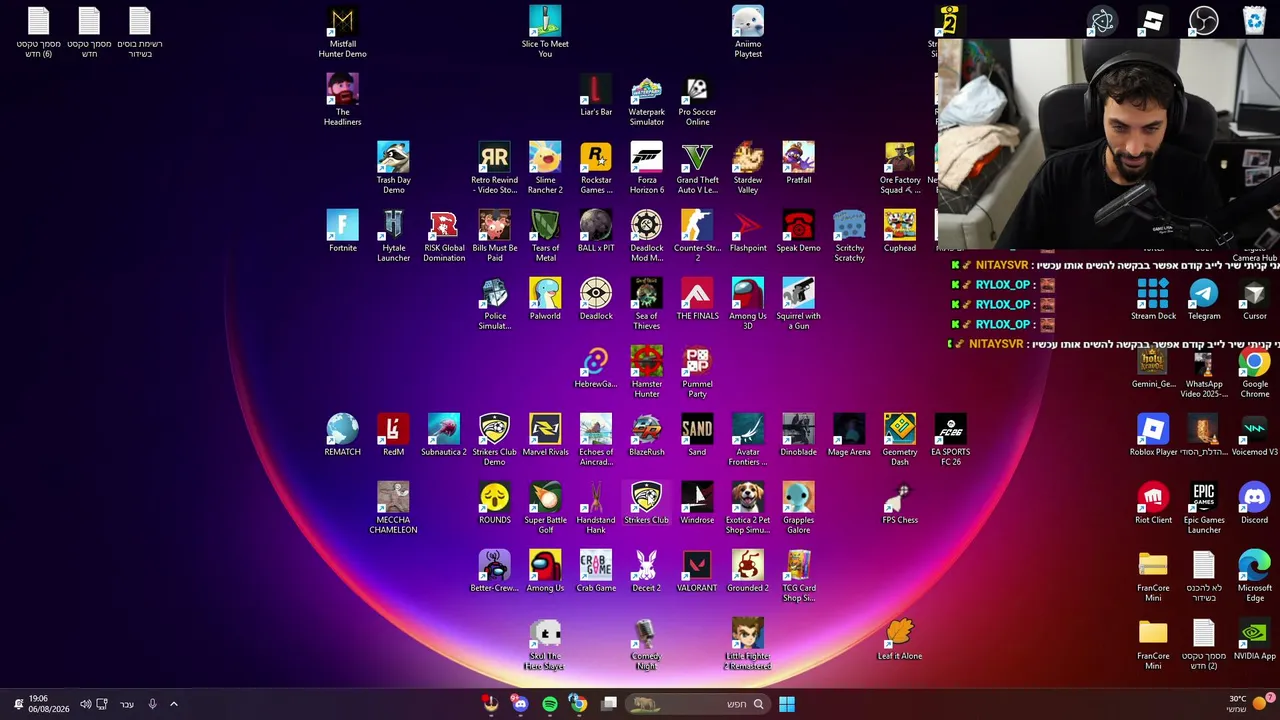Launch the NVIDIA App

1254,640
